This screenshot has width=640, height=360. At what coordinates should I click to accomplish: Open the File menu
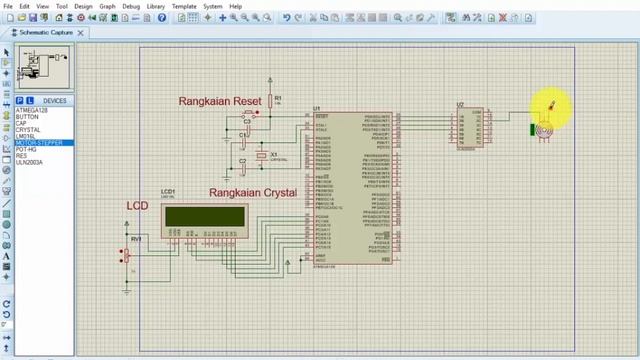coord(8,7)
